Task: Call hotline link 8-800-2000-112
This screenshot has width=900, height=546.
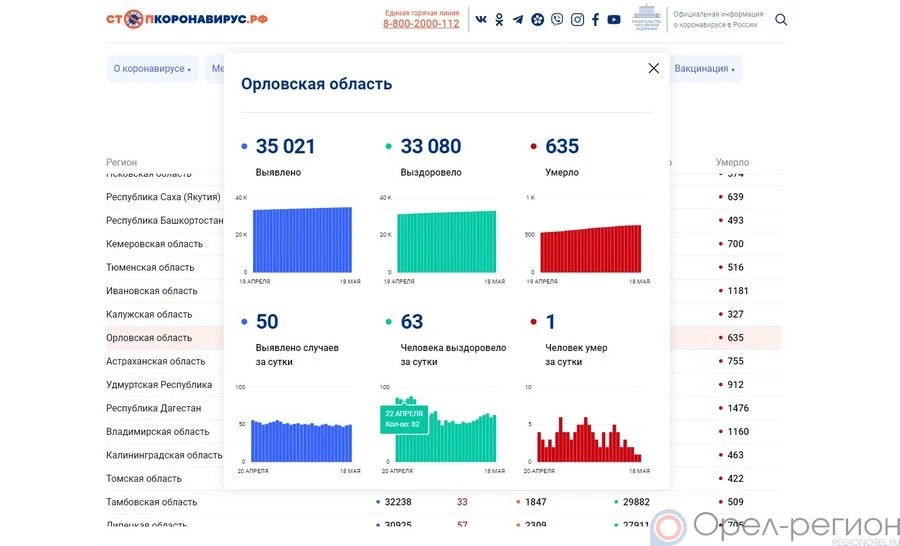Action: tap(421, 24)
